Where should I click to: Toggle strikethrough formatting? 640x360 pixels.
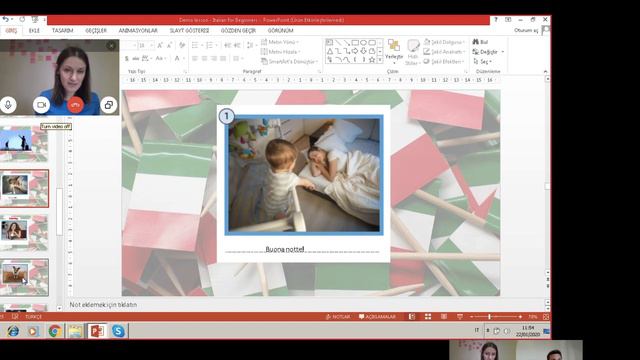point(136,58)
